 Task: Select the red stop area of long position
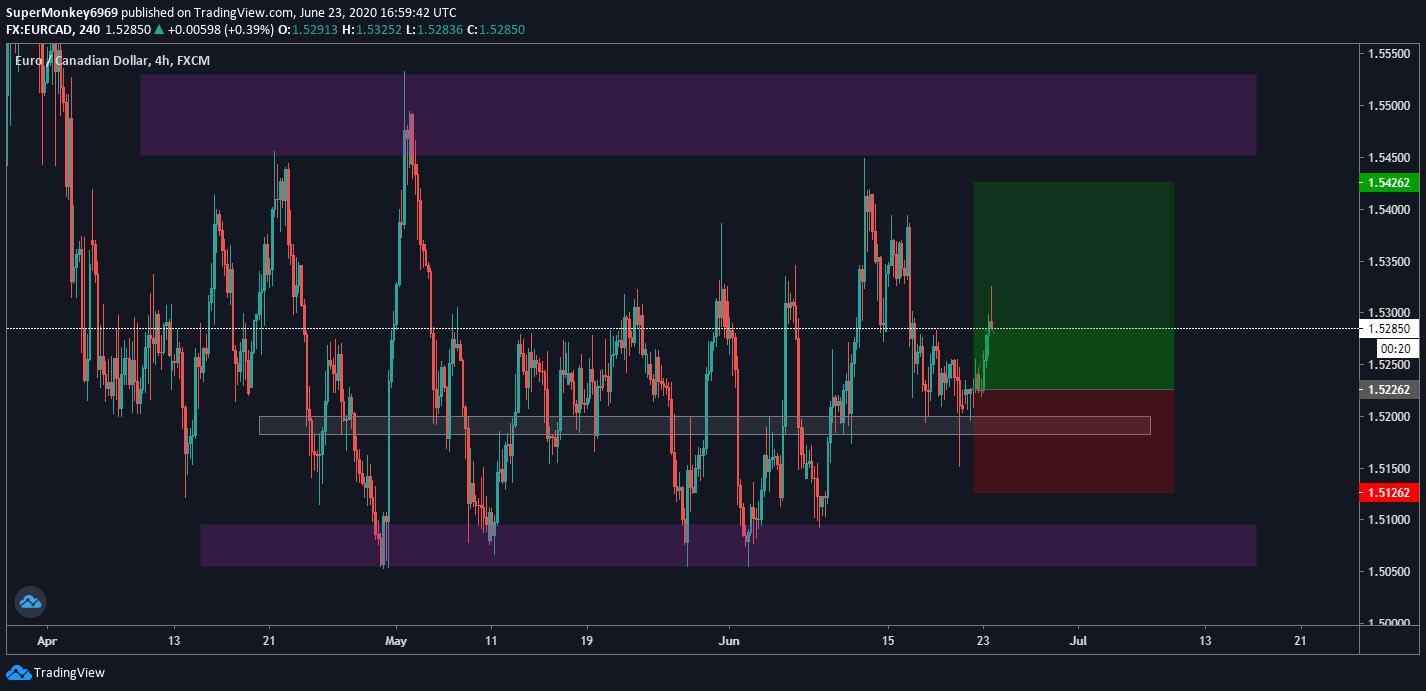coord(1073,441)
